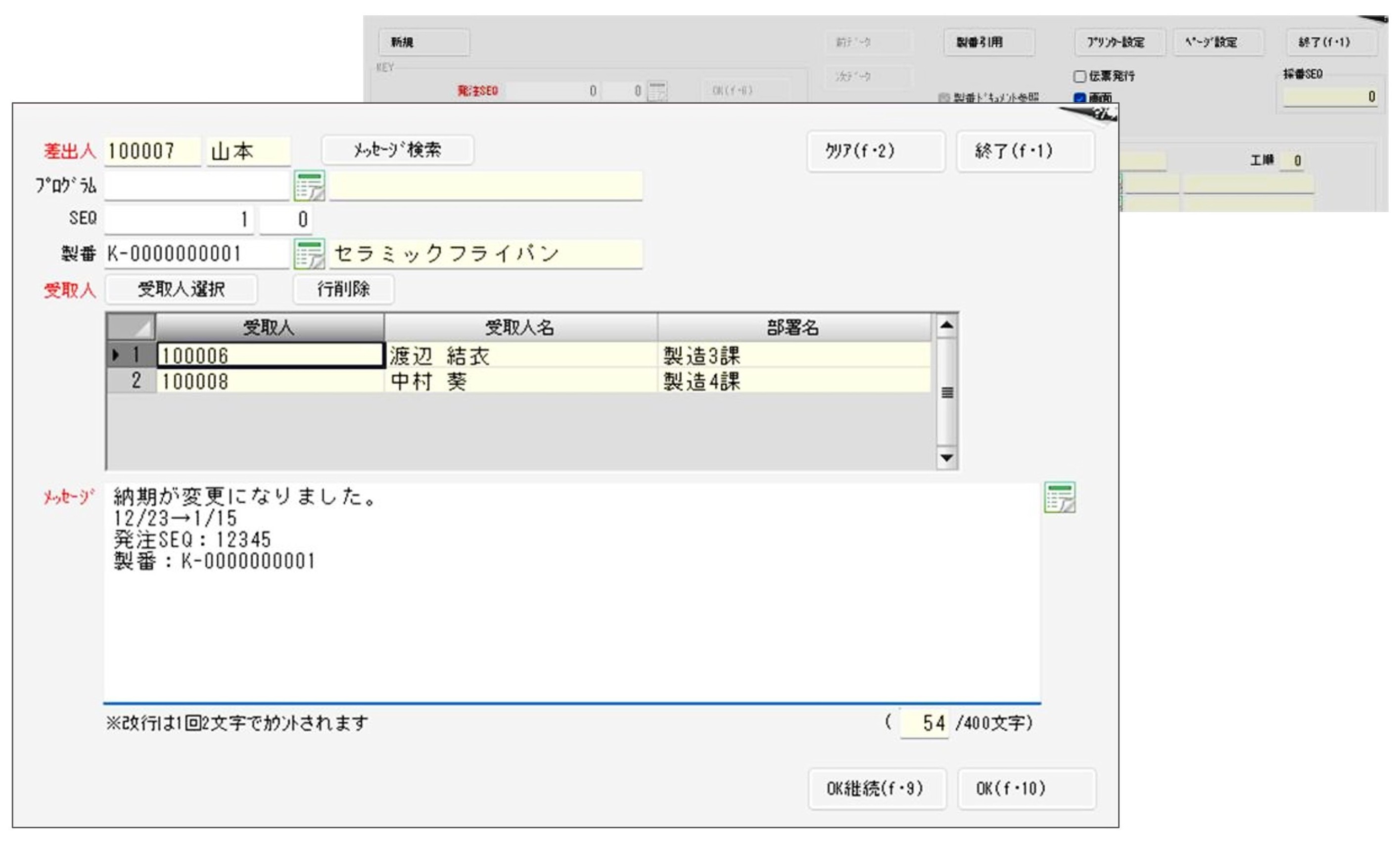This screenshot has width=1400, height=842.
Task: Click OK(f・10) button
Action: pos(1027,789)
